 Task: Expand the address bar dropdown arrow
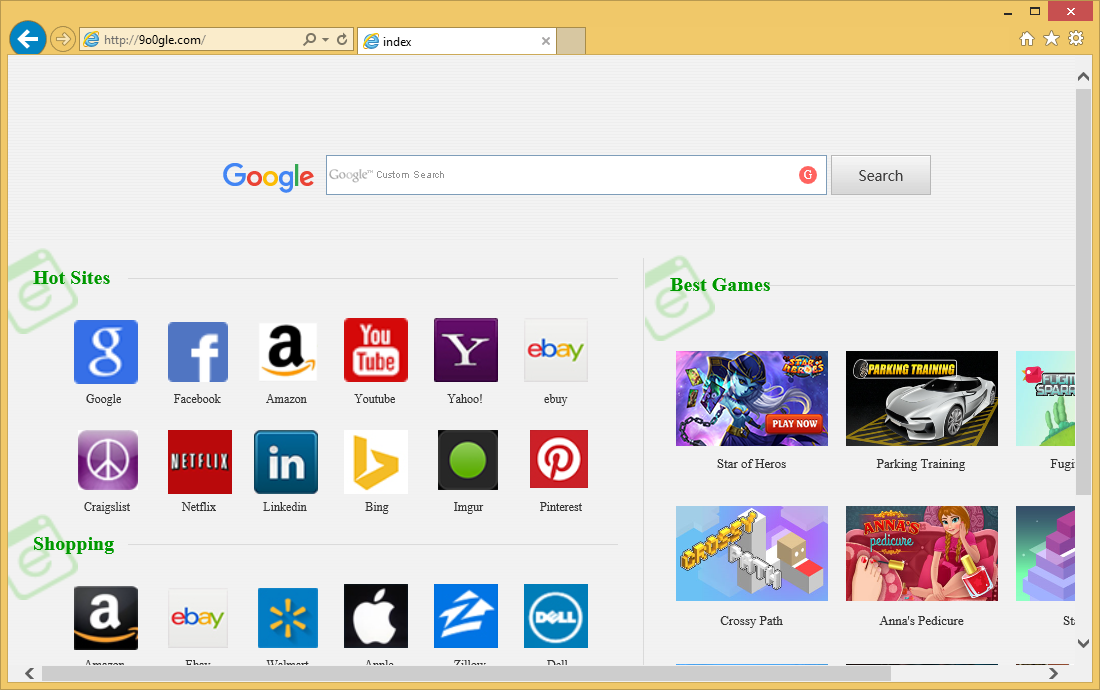326,40
